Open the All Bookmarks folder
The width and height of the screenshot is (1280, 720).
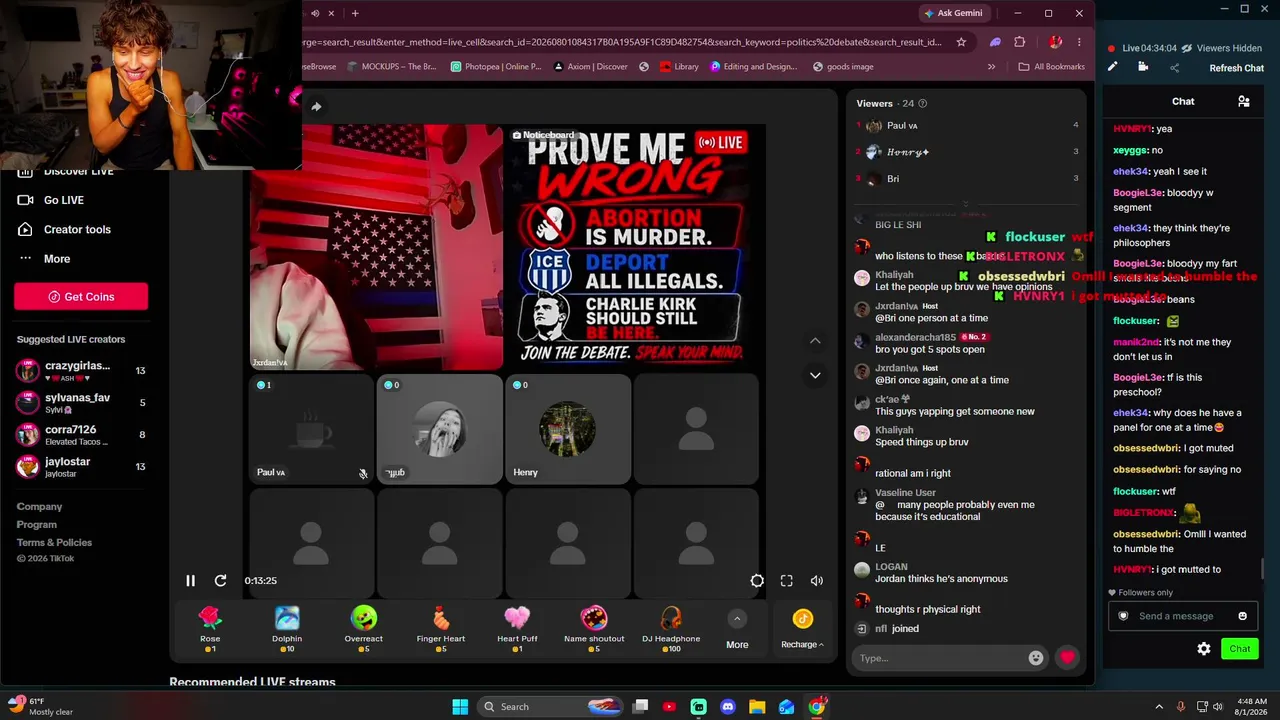1051,67
